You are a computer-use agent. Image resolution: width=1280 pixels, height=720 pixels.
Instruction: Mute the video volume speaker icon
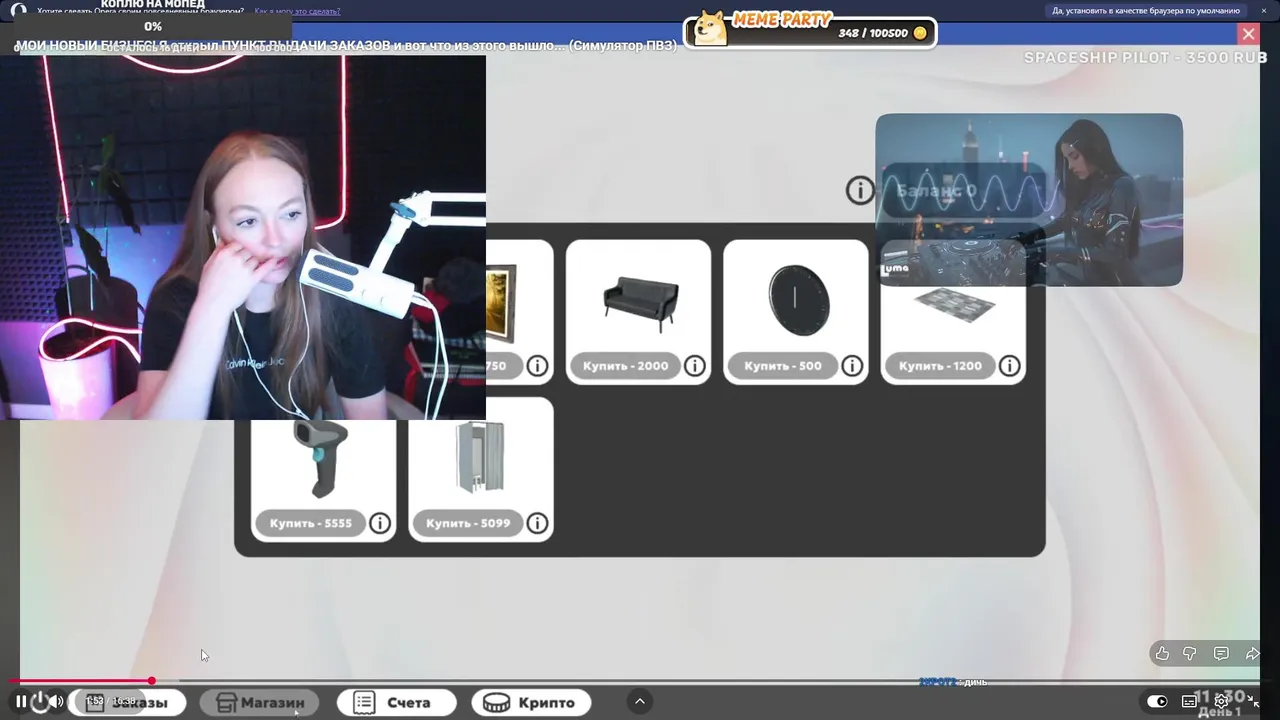point(56,702)
